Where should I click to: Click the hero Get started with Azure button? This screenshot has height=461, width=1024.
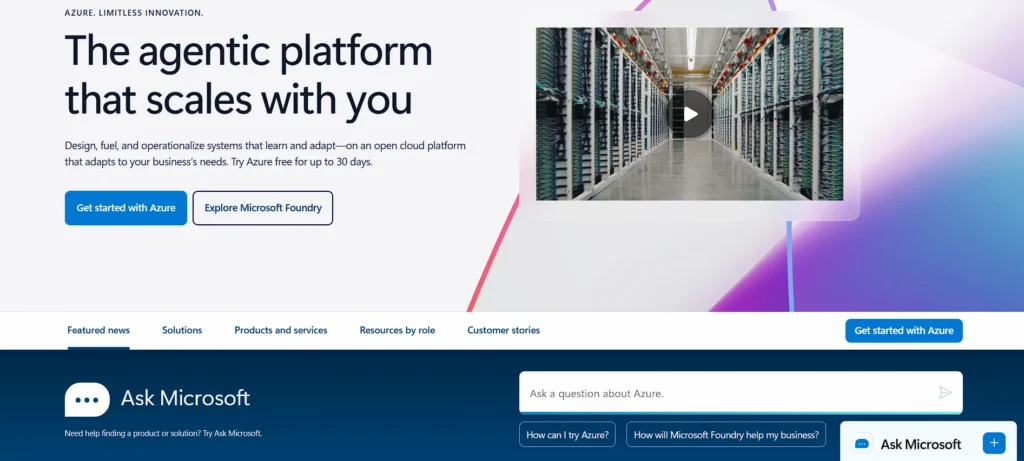tap(126, 208)
